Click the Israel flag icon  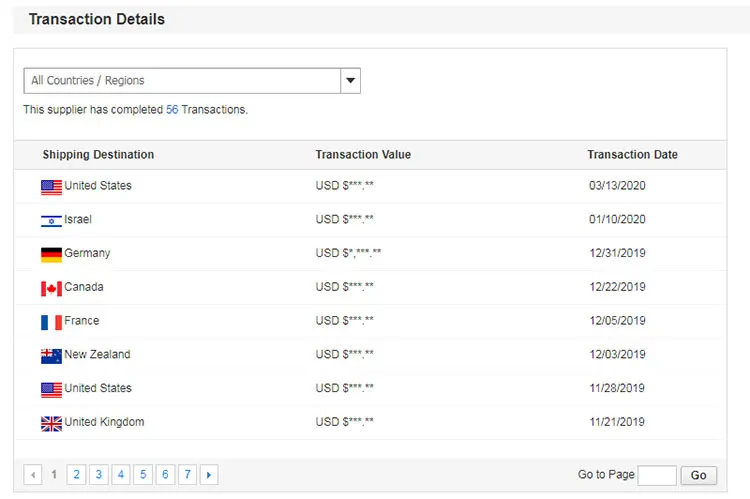click(51, 220)
